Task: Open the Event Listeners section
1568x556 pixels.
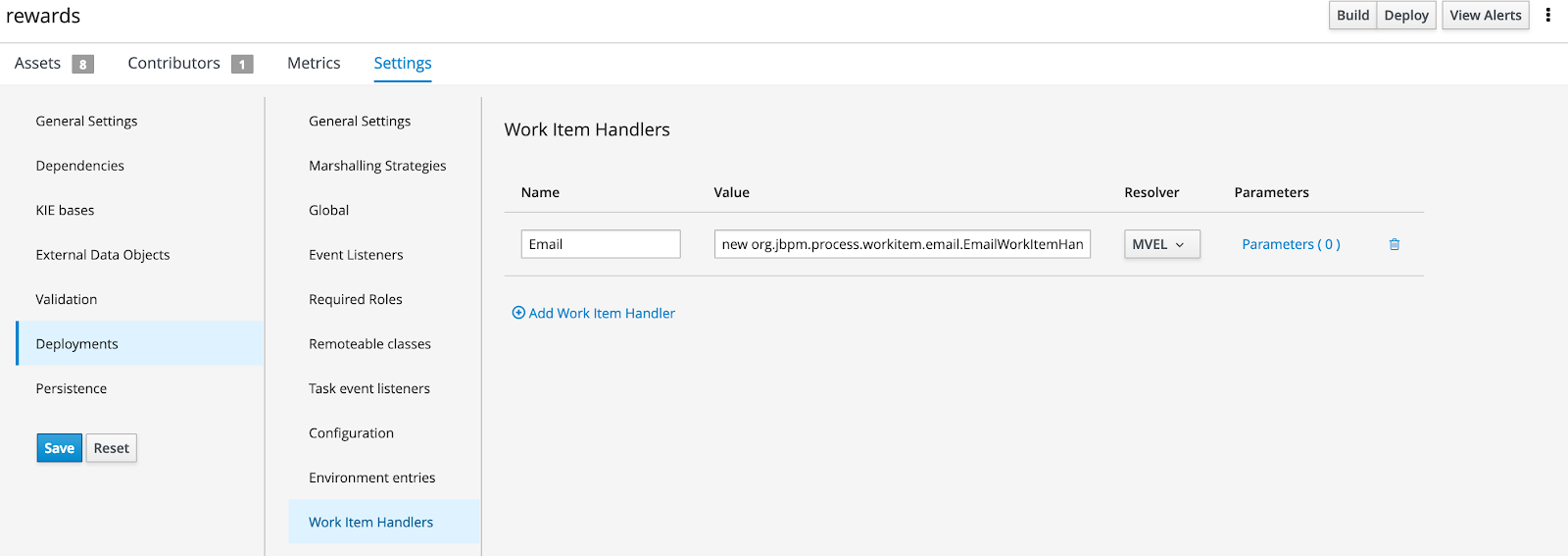Action: pyautogui.click(x=356, y=255)
